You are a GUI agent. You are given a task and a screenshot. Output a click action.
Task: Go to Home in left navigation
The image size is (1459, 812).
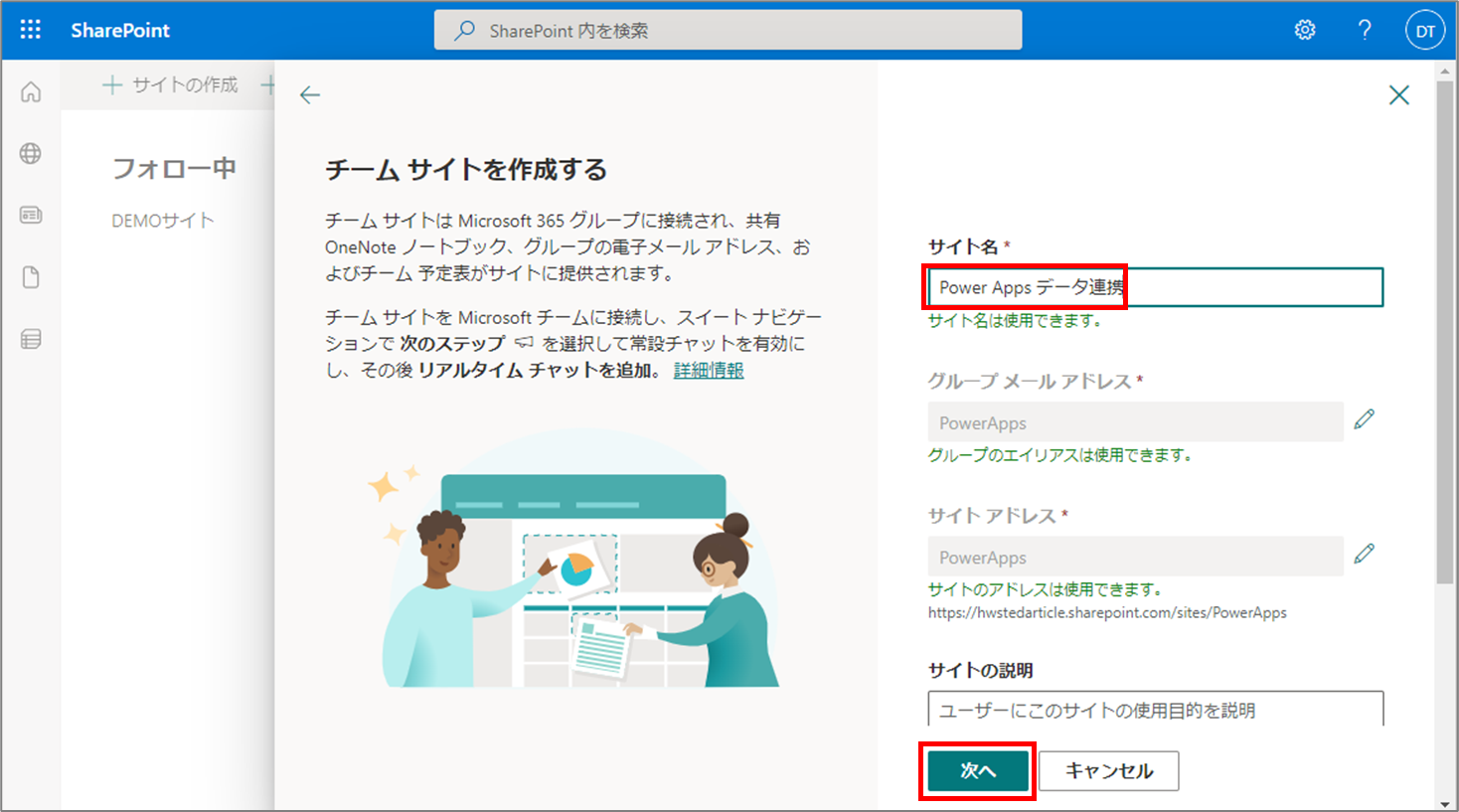pos(31,92)
